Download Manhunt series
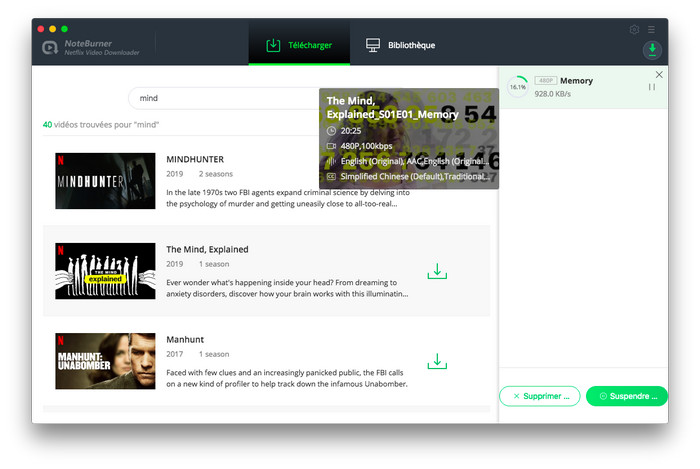 [437, 361]
